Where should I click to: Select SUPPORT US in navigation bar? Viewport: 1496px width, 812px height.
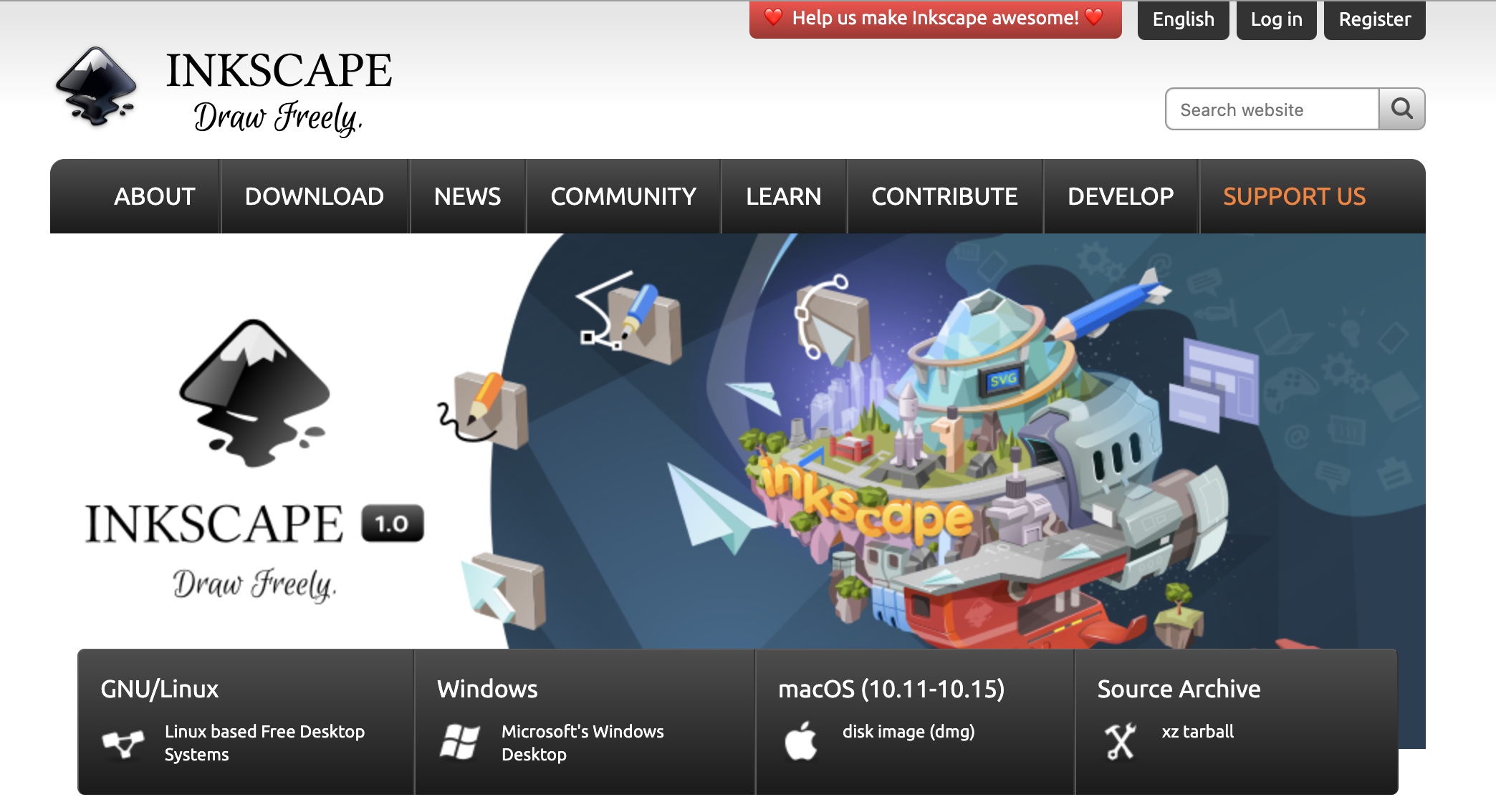tap(1294, 196)
